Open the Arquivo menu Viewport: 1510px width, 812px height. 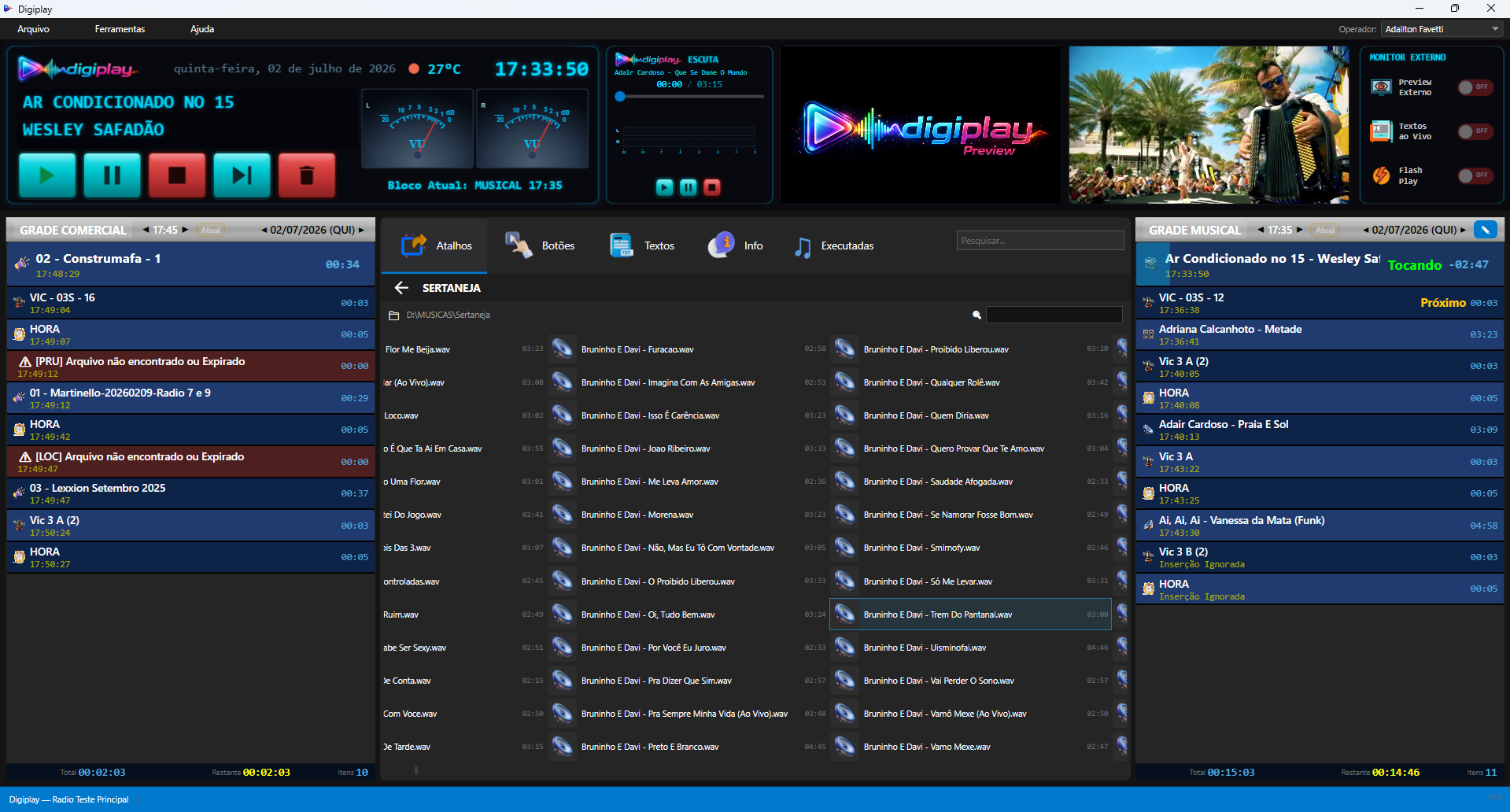(33, 29)
